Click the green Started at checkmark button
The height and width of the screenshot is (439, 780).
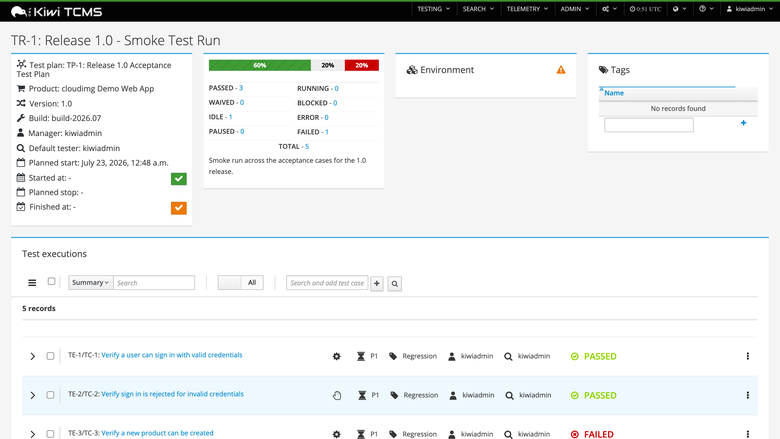[179, 178]
